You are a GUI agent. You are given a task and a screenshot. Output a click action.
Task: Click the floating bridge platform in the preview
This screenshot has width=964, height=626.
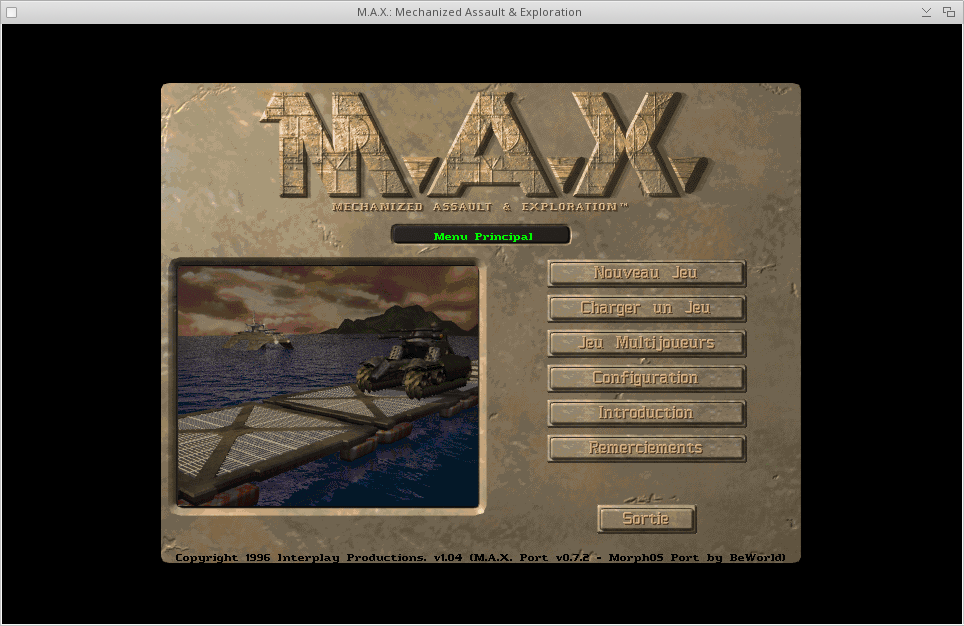(x=290, y=430)
